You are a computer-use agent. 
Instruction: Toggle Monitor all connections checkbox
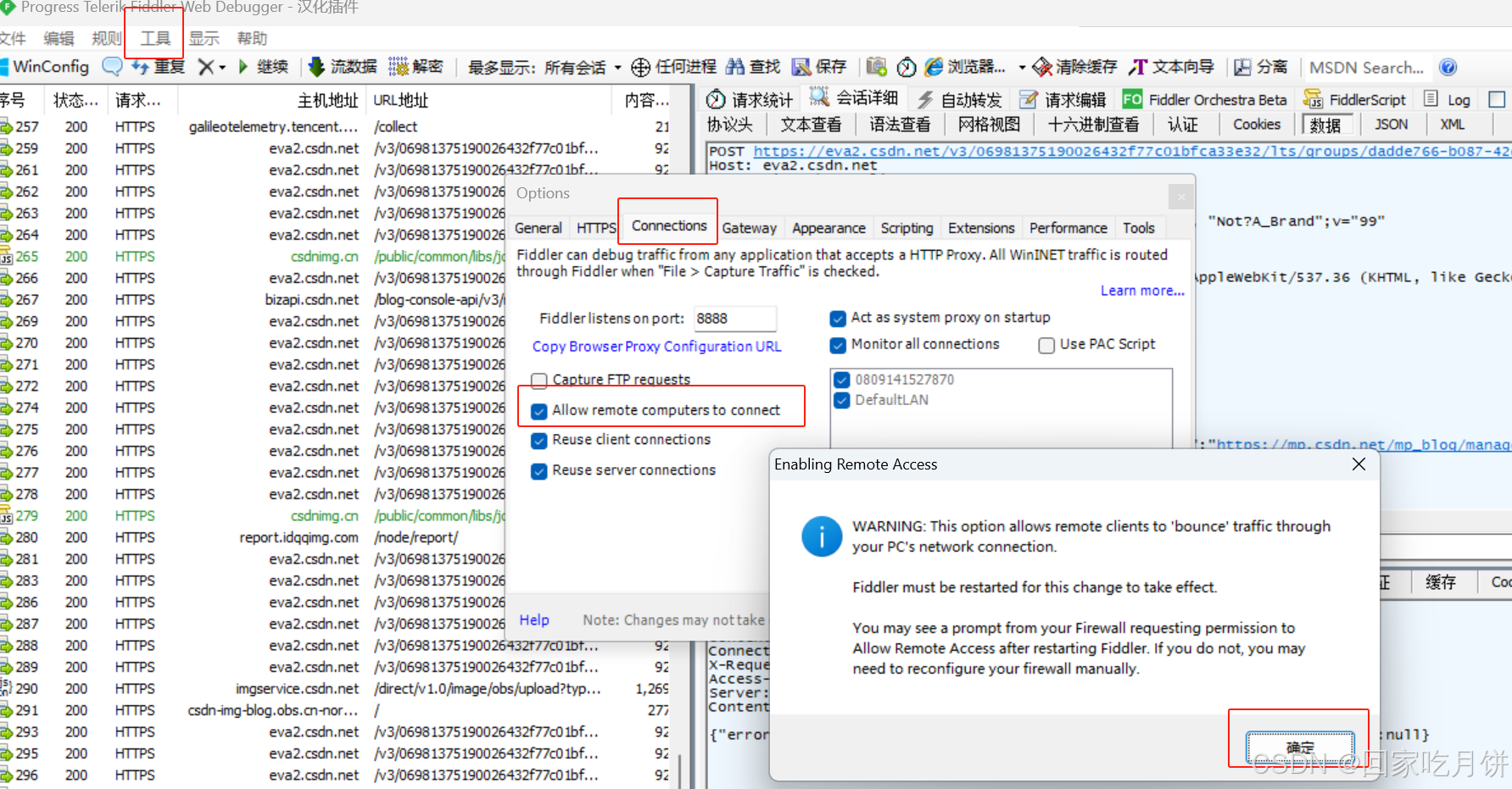(x=838, y=345)
